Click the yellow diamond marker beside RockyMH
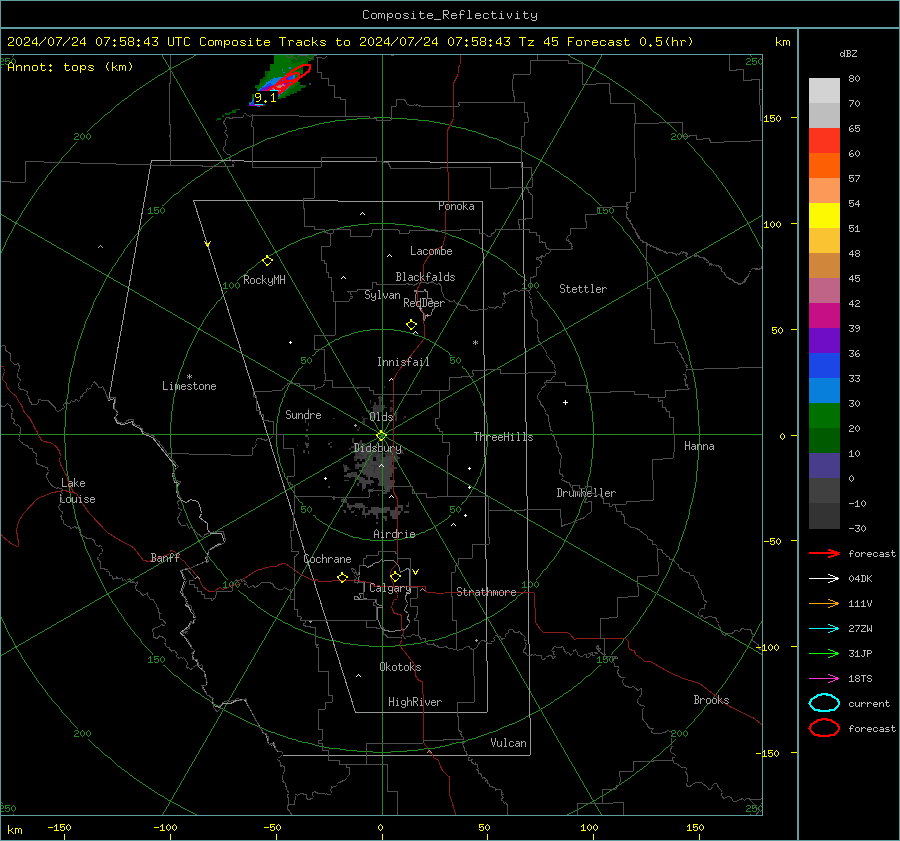900x841 pixels. pos(267,261)
